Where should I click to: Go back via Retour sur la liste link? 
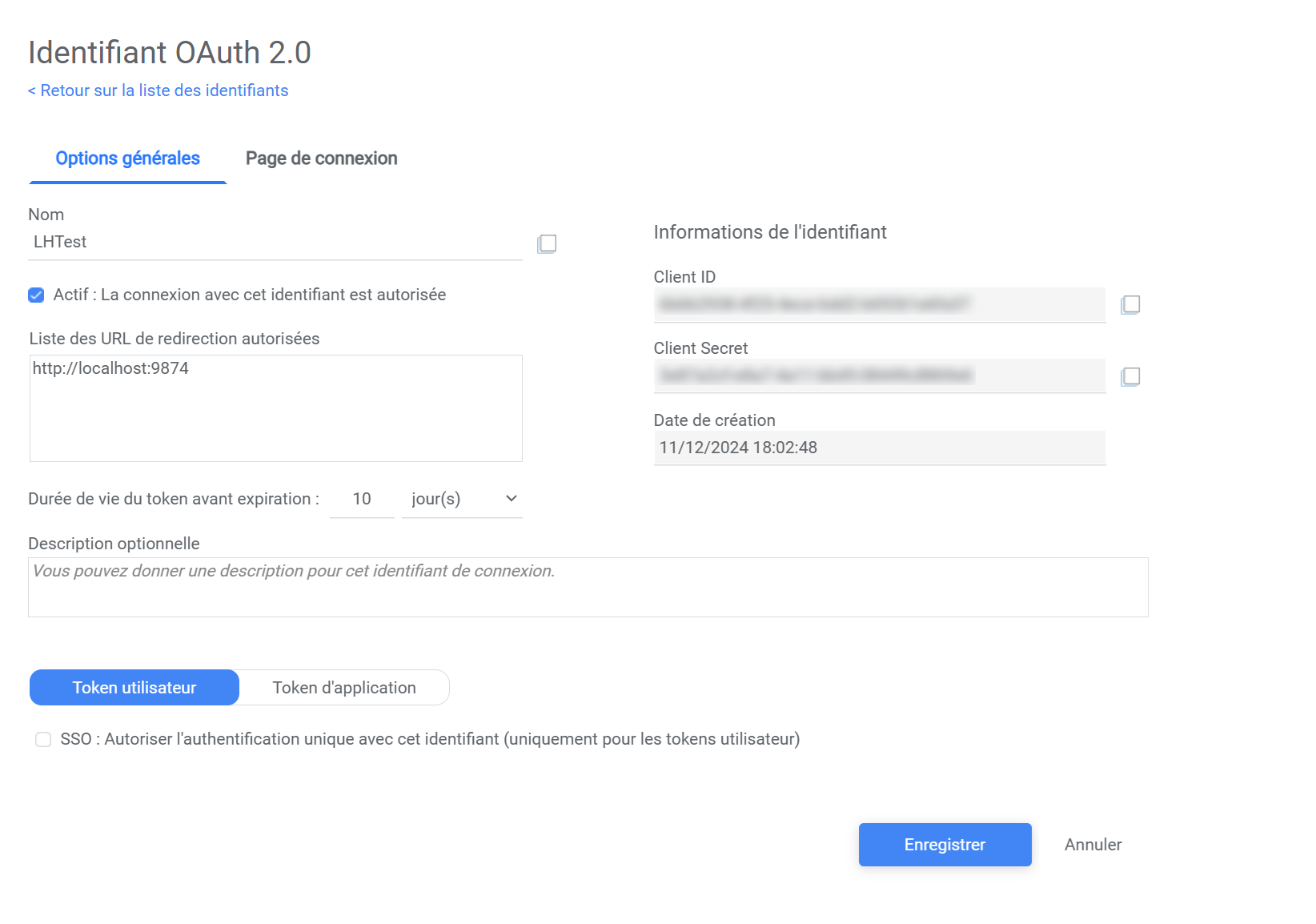(x=158, y=90)
